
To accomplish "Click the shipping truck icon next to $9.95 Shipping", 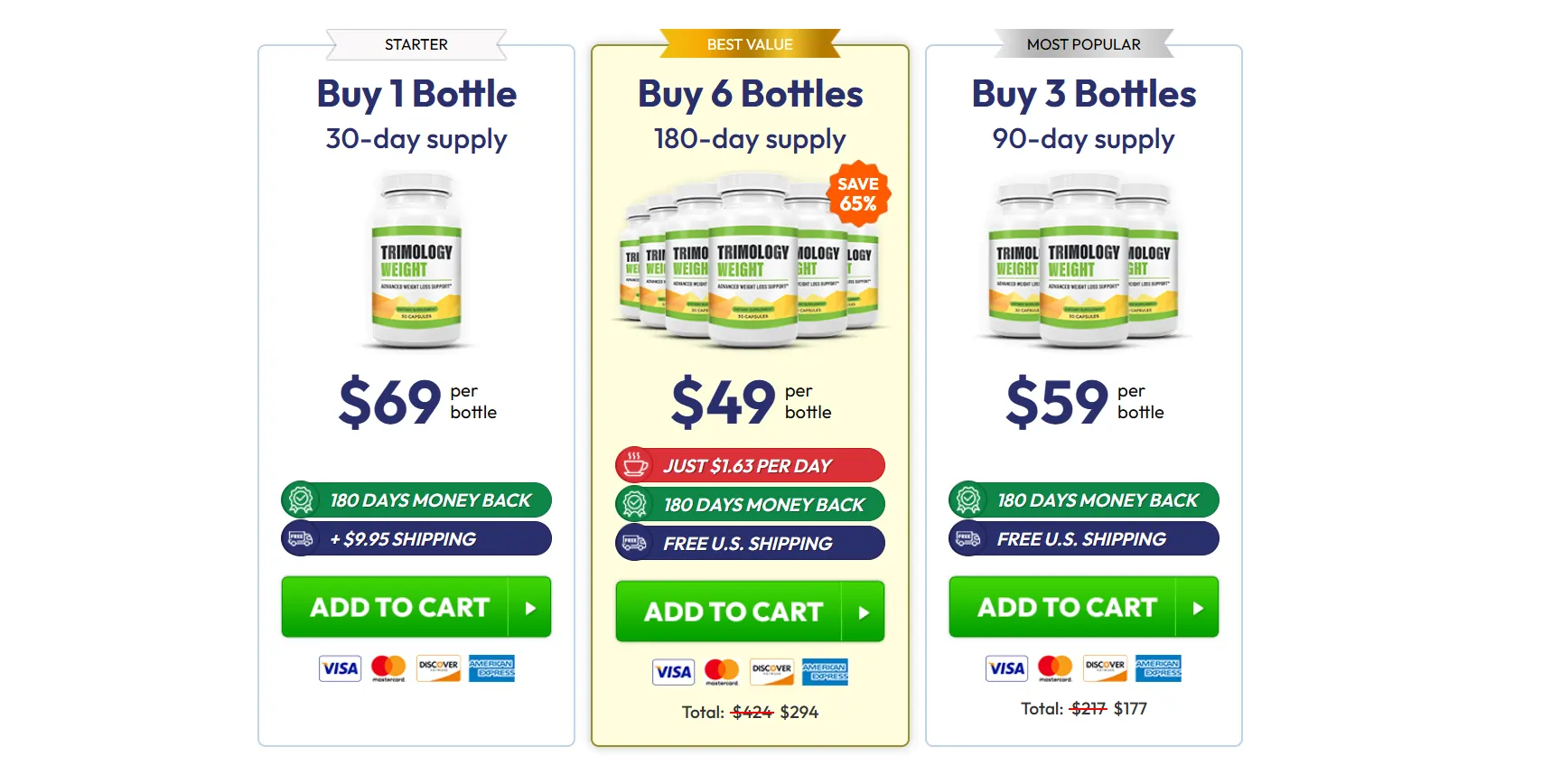I will coord(299,538).
